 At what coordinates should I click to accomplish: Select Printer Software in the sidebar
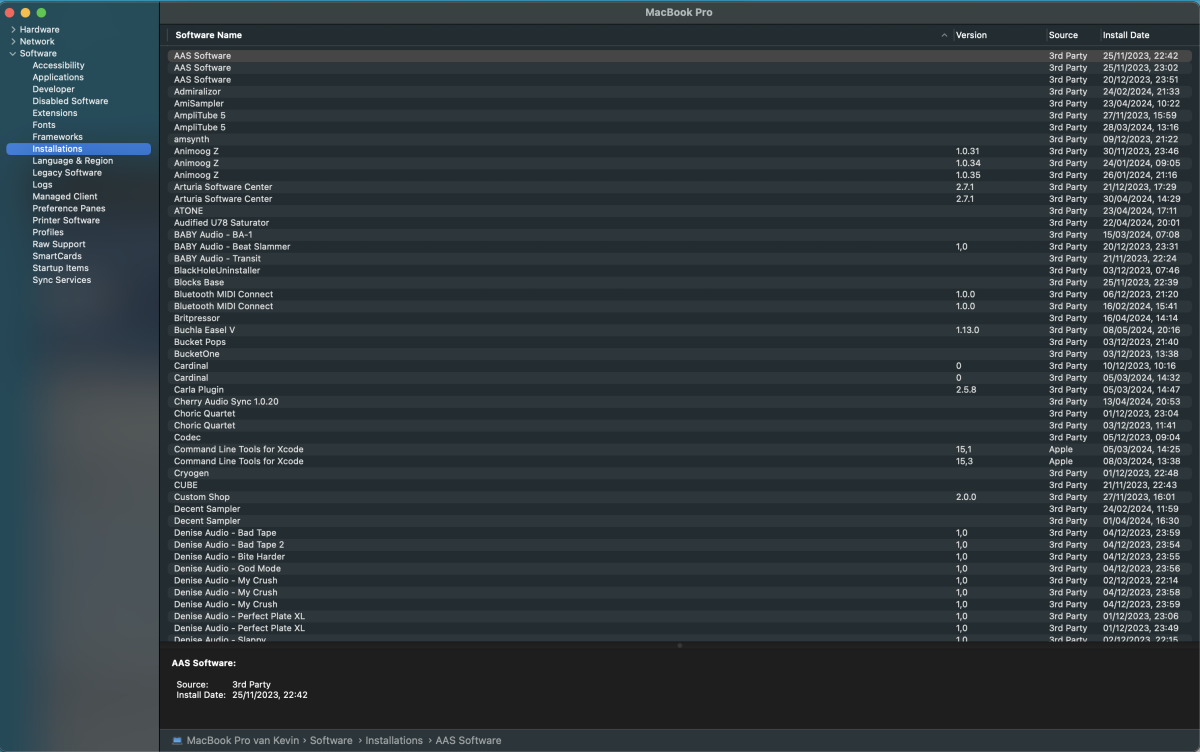pos(66,221)
